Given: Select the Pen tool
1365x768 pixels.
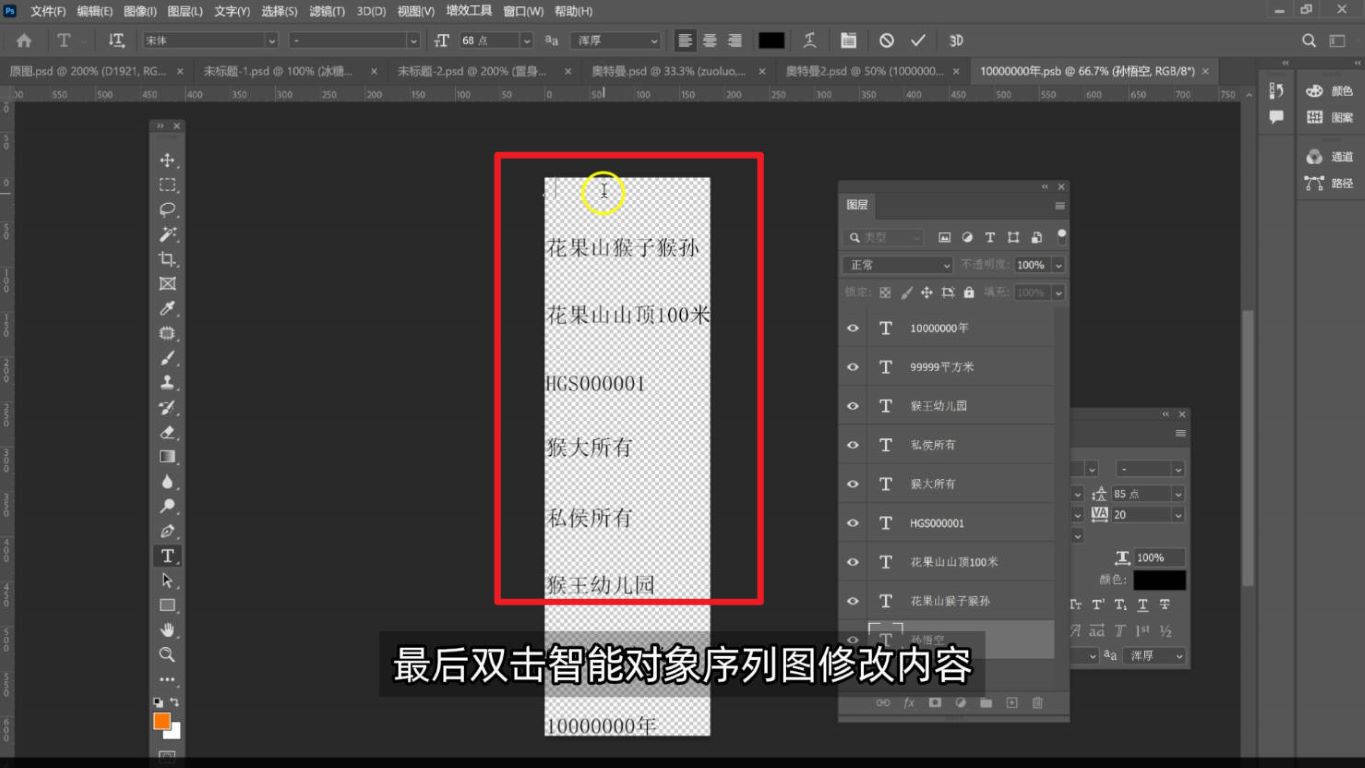Looking at the screenshot, I should click(167, 531).
